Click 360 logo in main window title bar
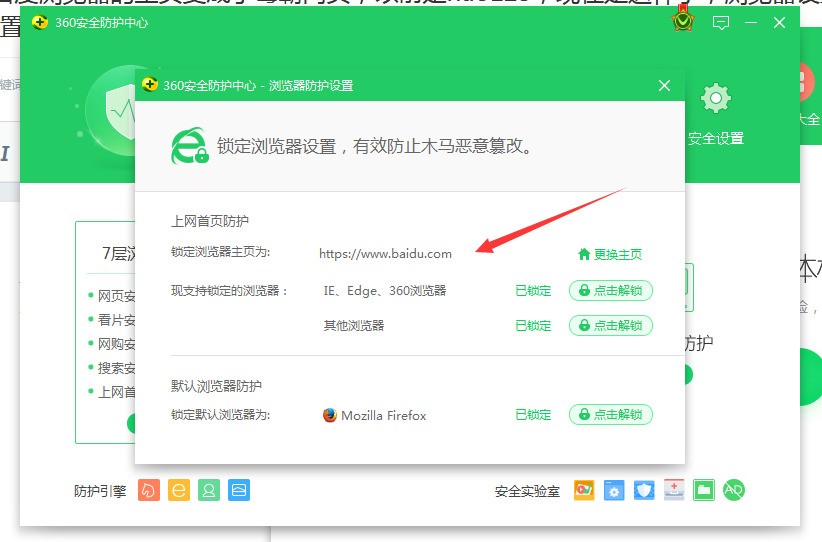Viewport: 822px width, 542px height. point(40,23)
